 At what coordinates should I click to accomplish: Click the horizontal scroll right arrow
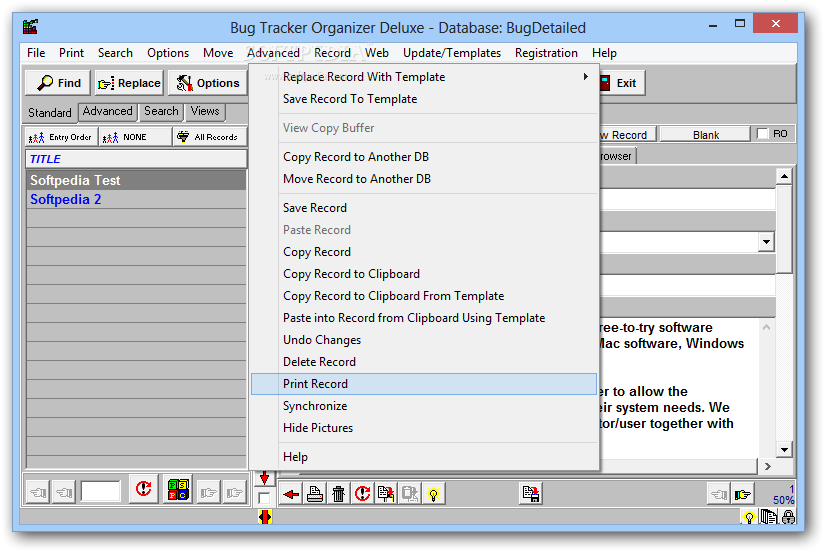(x=767, y=466)
